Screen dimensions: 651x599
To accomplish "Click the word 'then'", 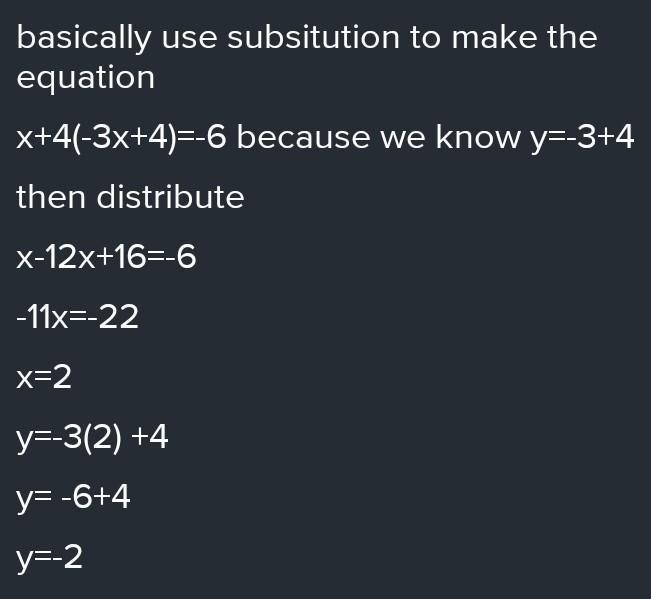I will (51, 196).
